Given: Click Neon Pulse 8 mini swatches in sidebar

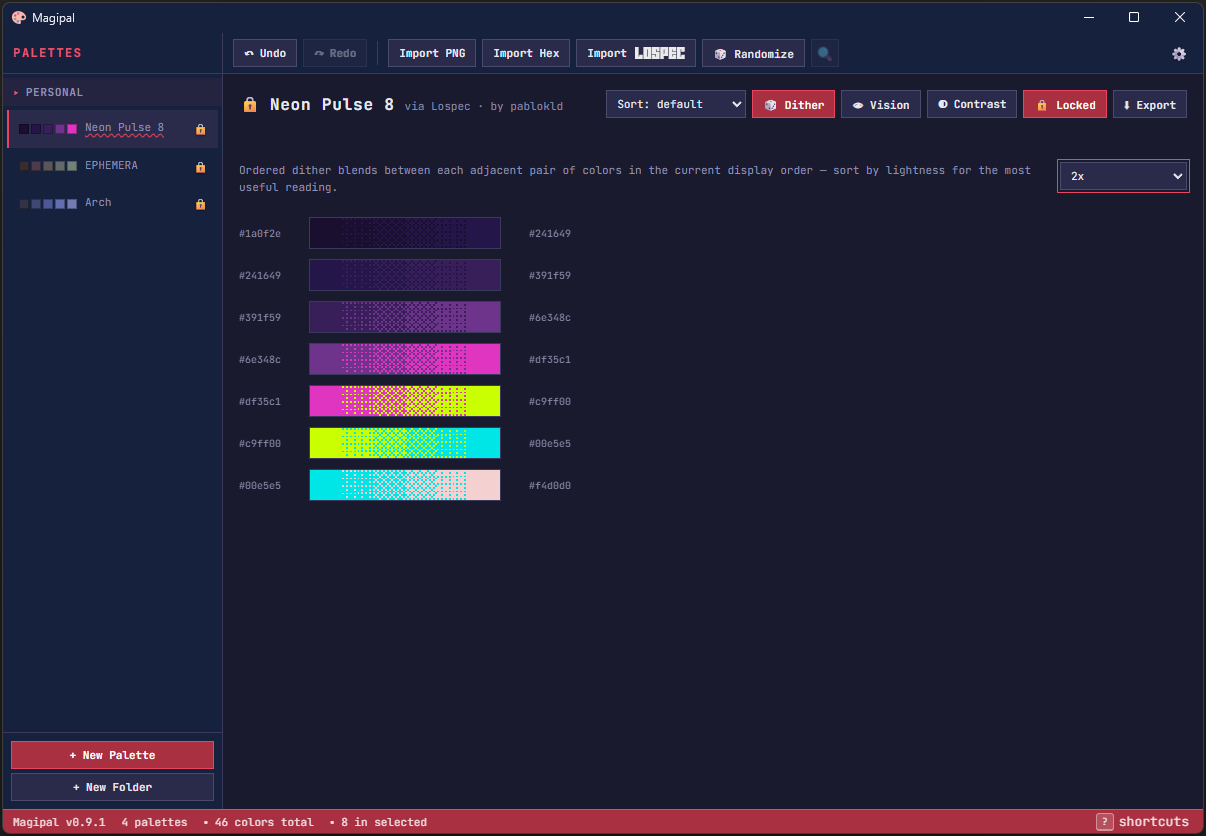Looking at the screenshot, I should 48,129.
